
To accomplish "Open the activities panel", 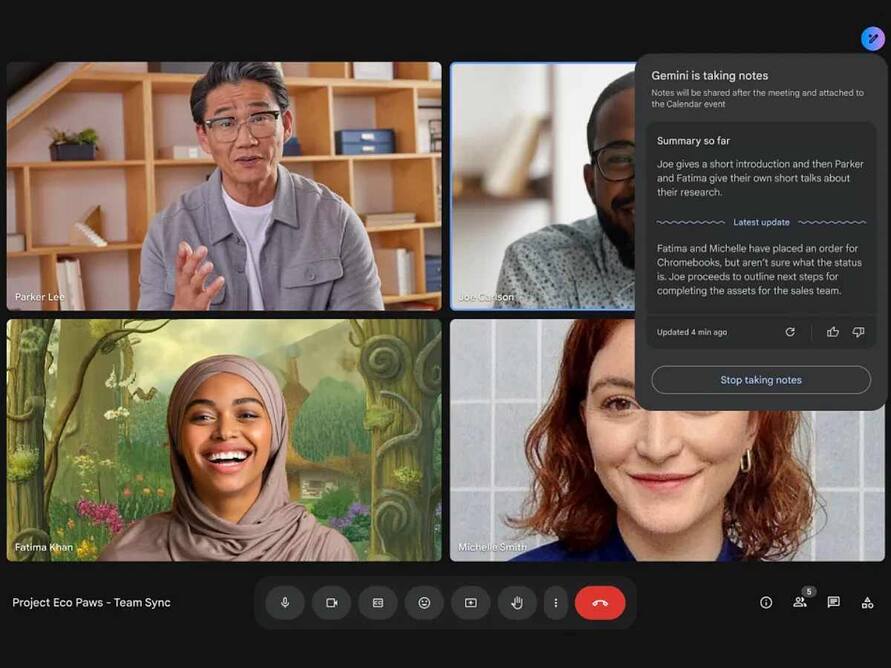I will click(x=867, y=602).
